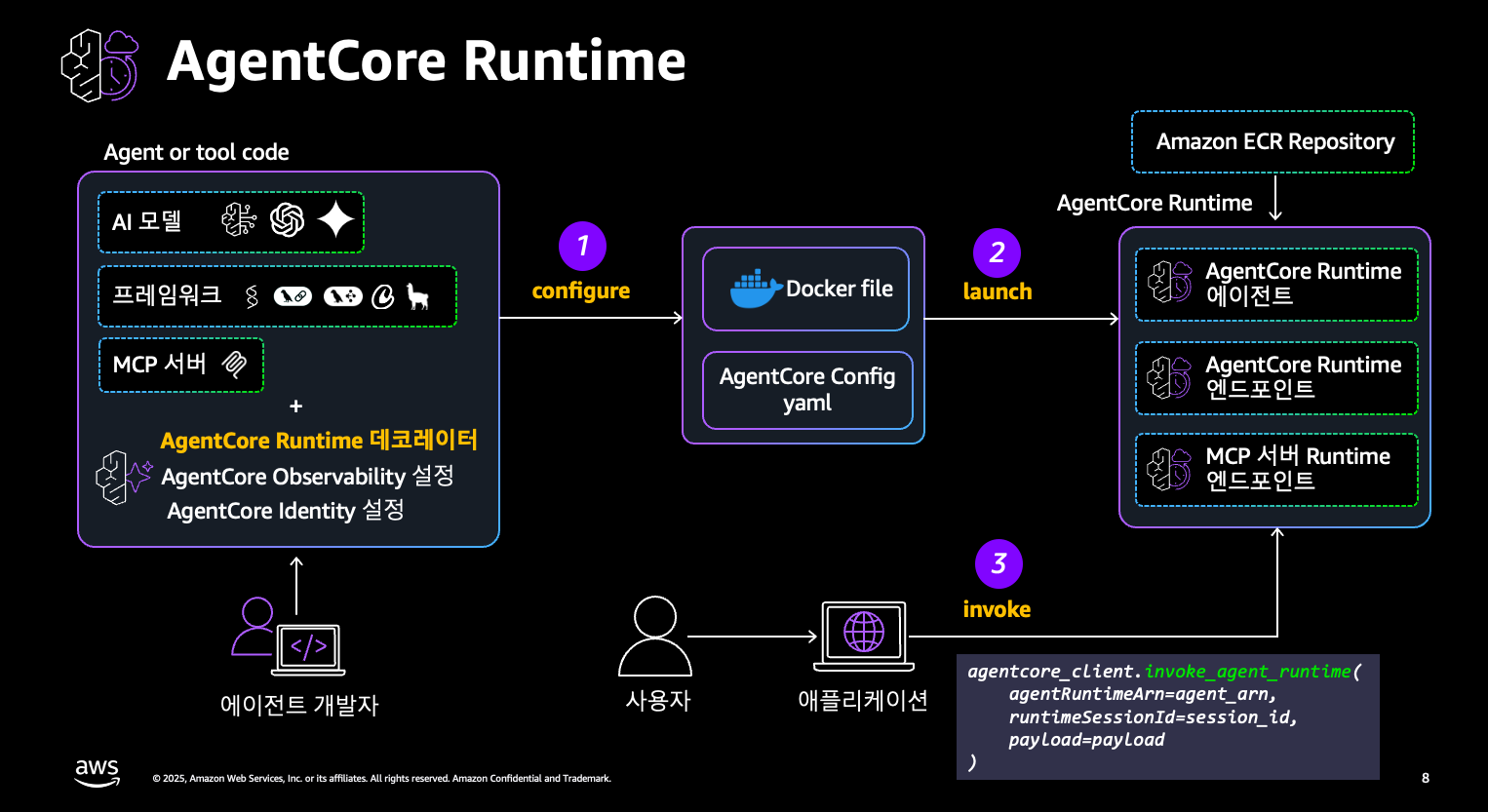Click the user silhouette icon above 사용자
Viewport: 1488px width, 812px height.
coord(655,637)
